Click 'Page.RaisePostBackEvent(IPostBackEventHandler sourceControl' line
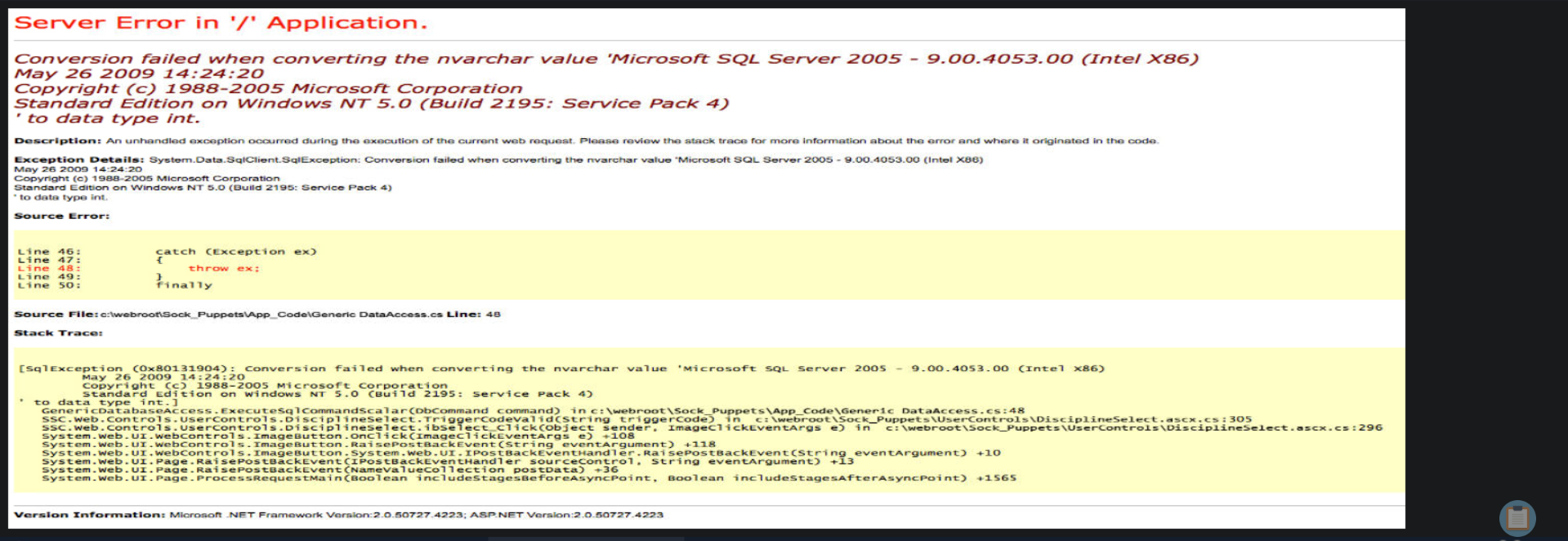Image resolution: width=1568 pixels, height=541 pixels. (448, 461)
